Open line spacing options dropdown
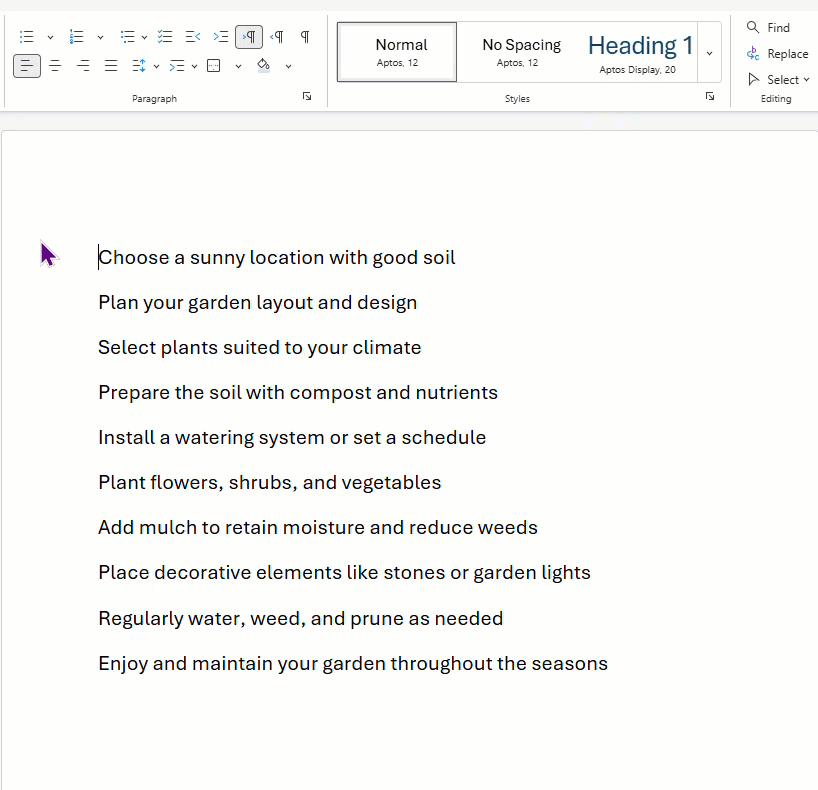 (x=156, y=66)
